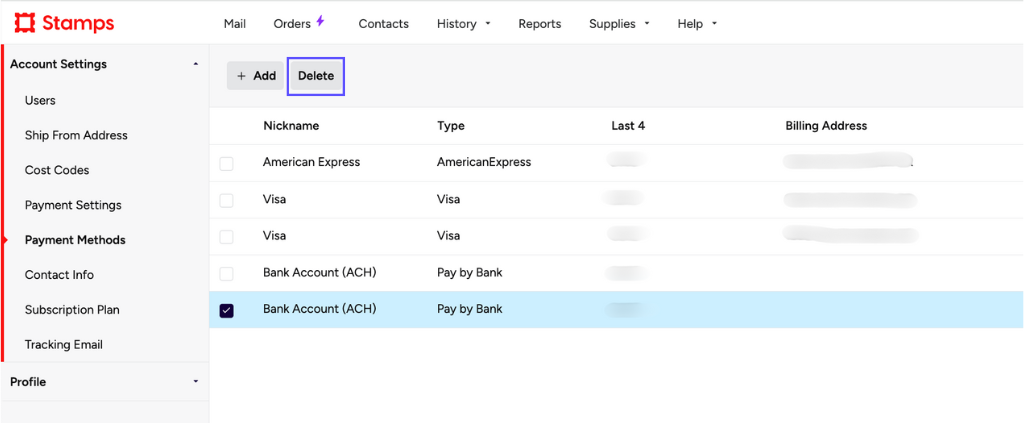1024x423 pixels.
Task: Open Contact Info settings
Action: coord(59,275)
